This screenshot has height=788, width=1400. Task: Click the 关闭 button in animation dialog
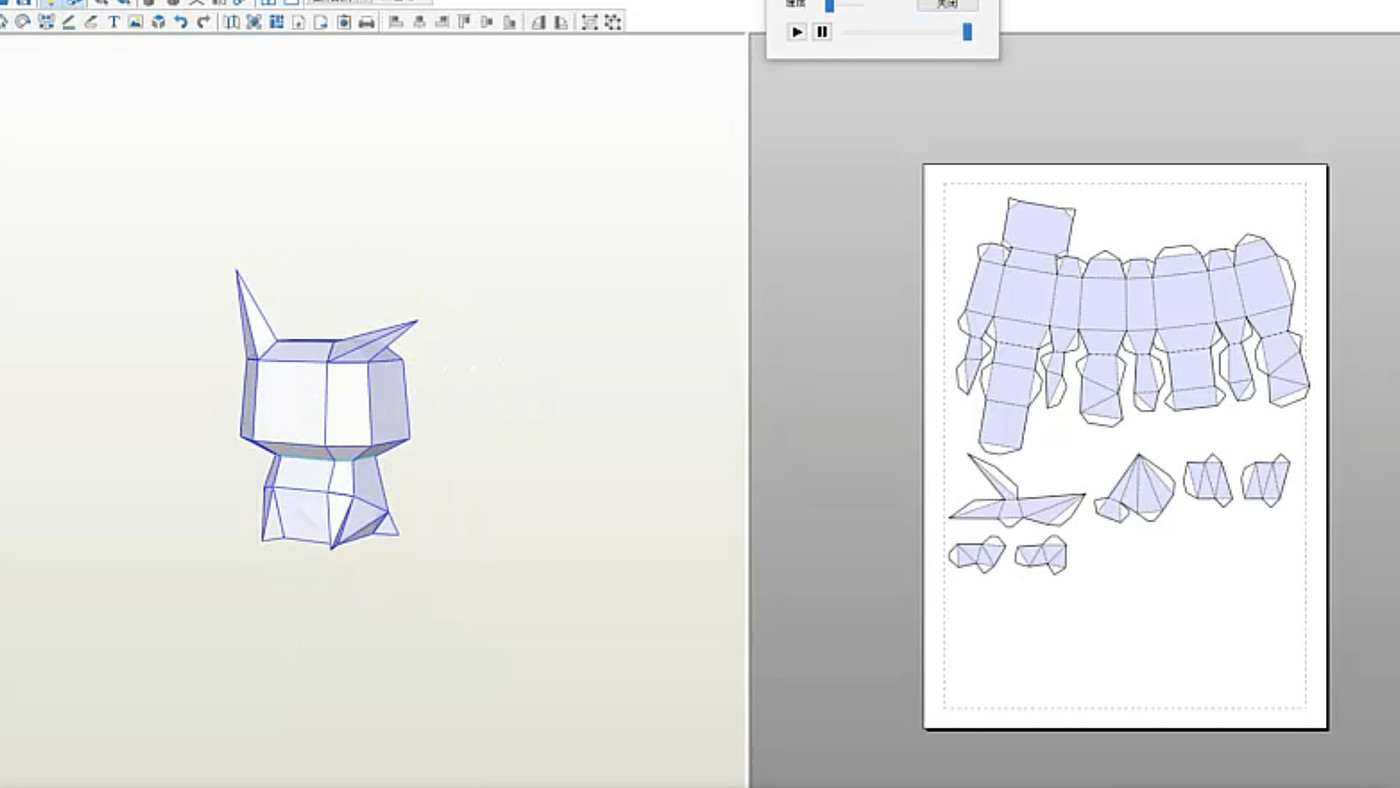point(946,4)
